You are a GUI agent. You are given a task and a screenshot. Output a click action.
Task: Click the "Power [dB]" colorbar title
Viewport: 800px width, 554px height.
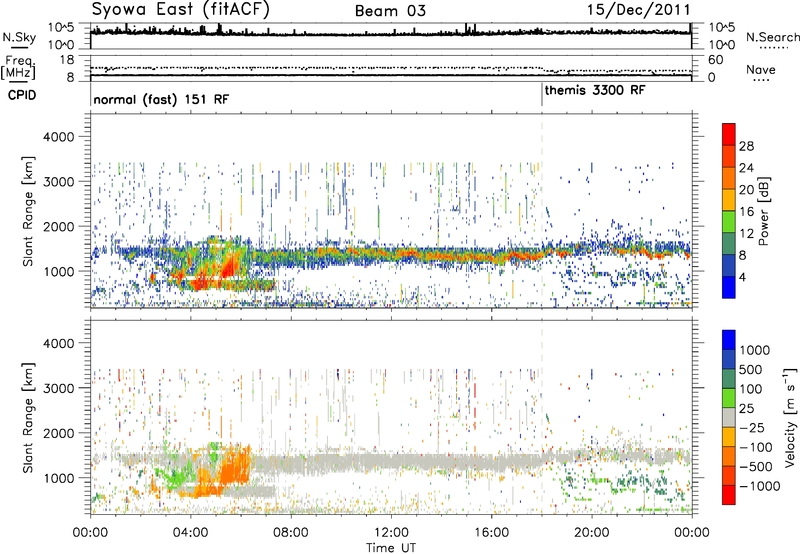point(764,211)
